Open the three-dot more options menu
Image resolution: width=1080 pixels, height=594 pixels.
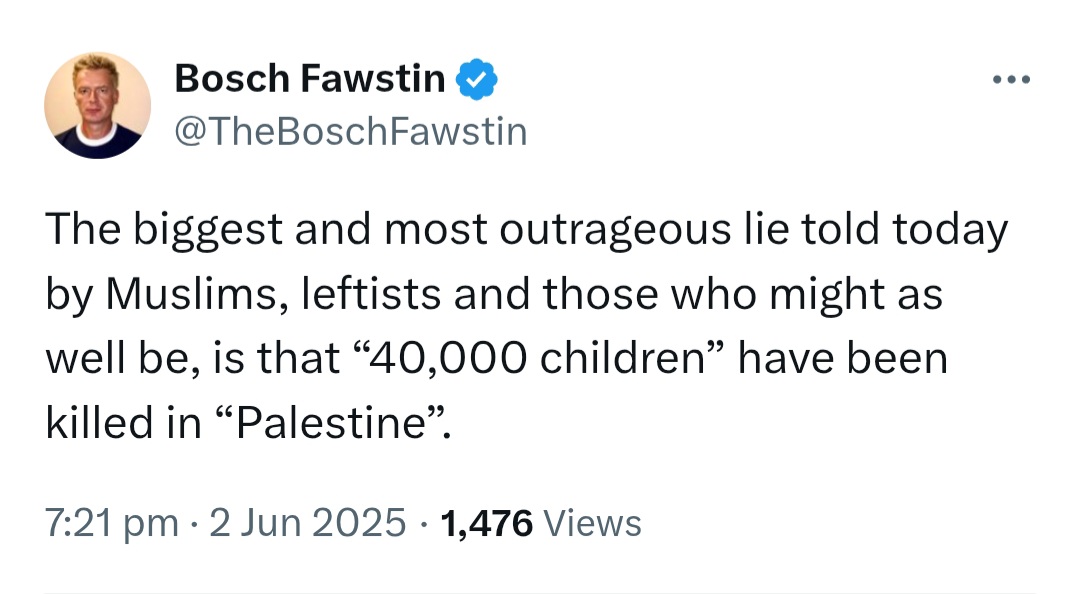click(1011, 80)
